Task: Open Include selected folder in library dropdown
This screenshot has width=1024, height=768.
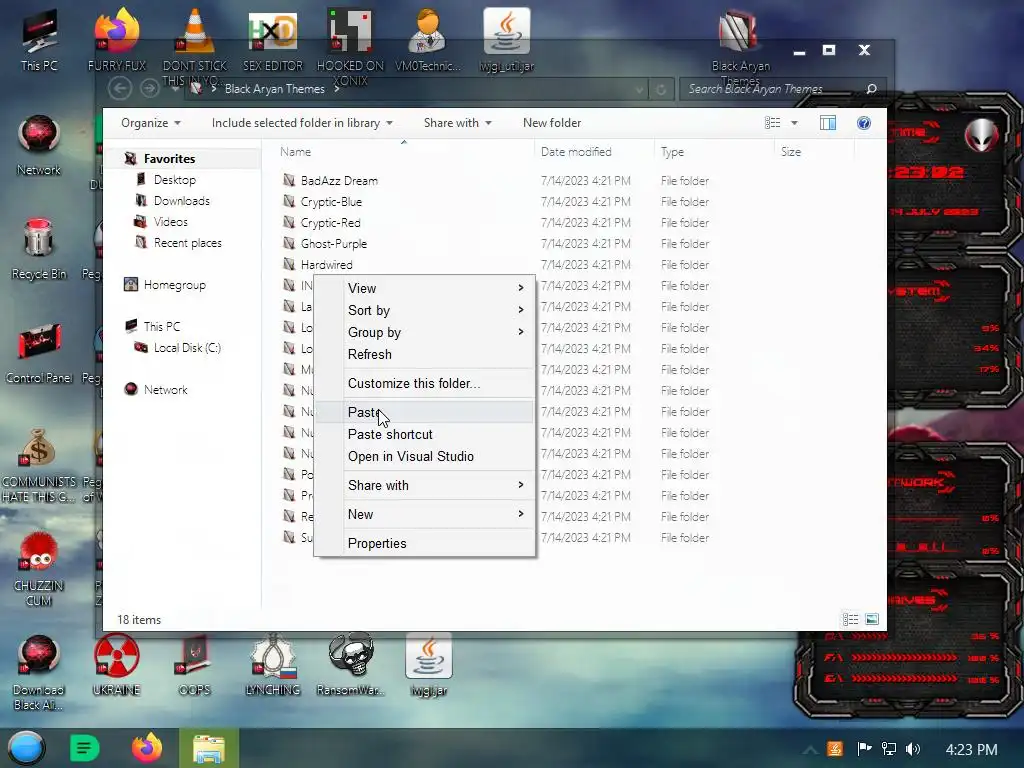Action: point(302,123)
